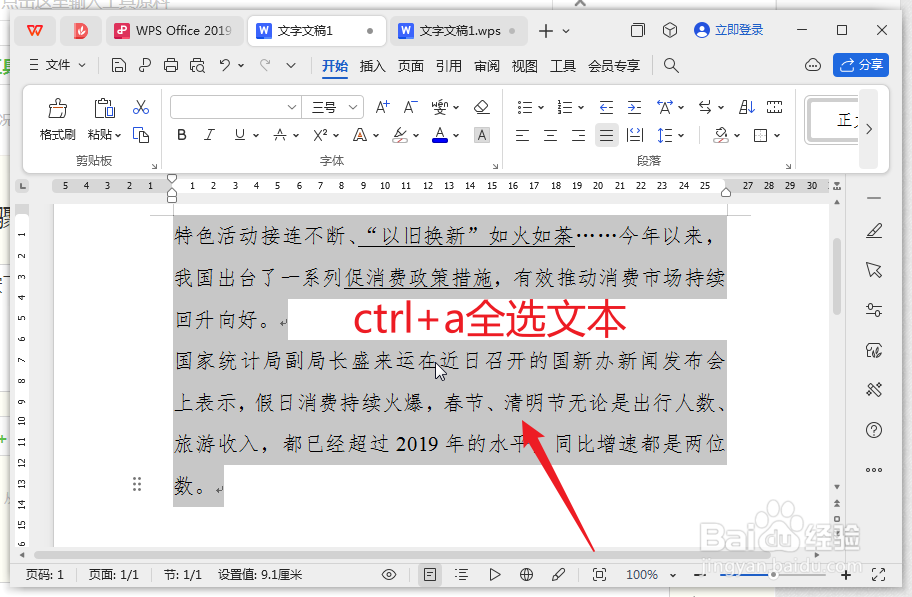Switch to the 插入 (Insert) ribbon tab
Screen dimensions: 912x597
tap(371, 66)
